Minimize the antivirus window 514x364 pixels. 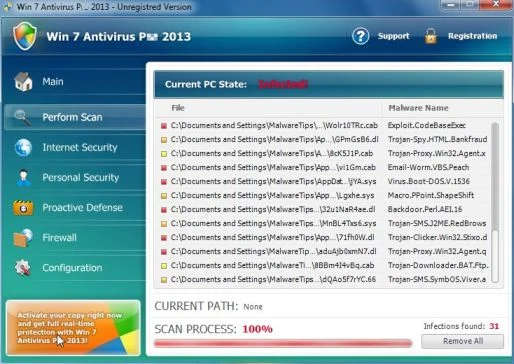[451, 5]
